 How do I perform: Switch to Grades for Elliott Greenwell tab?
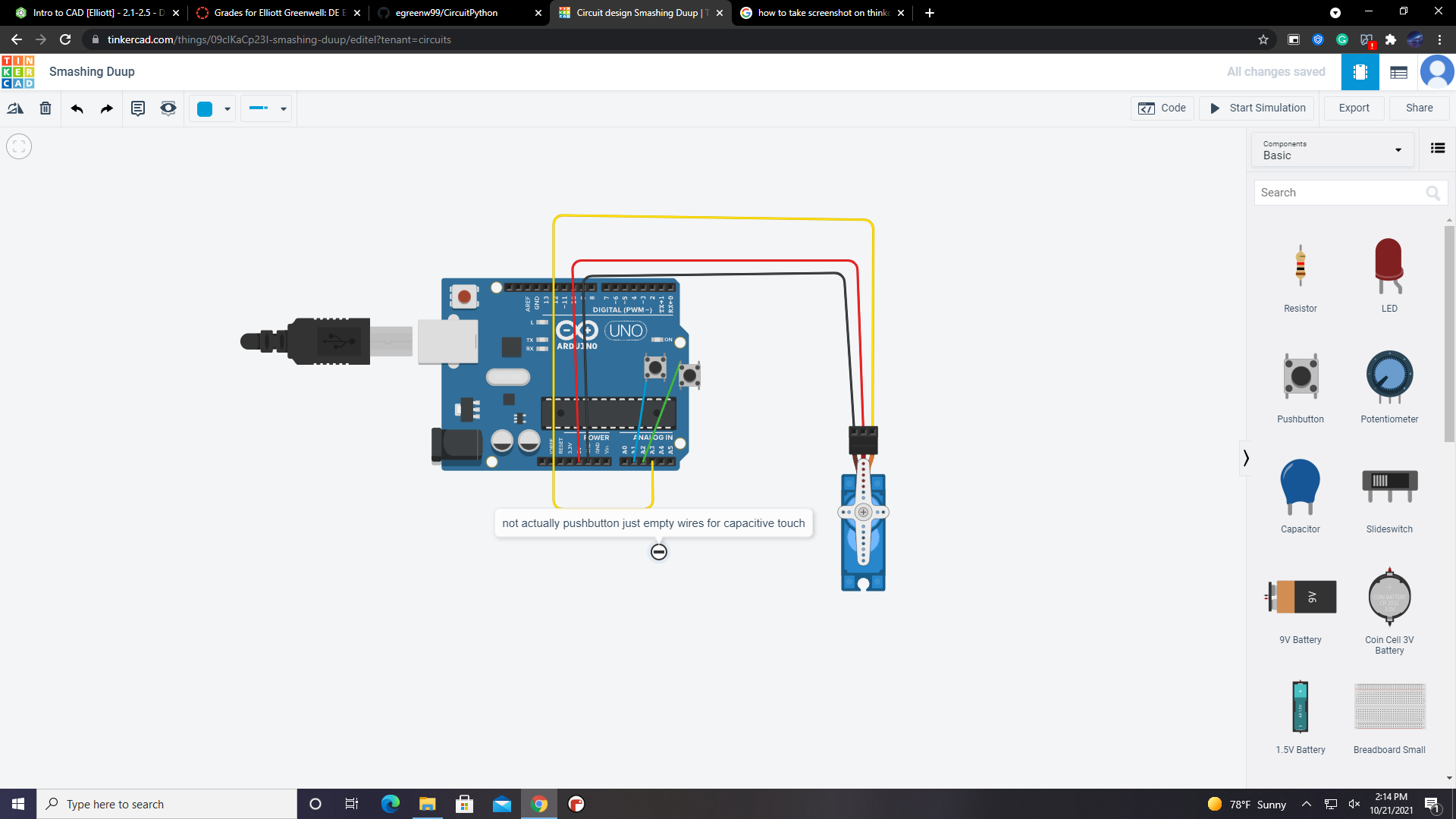point(278,13)
